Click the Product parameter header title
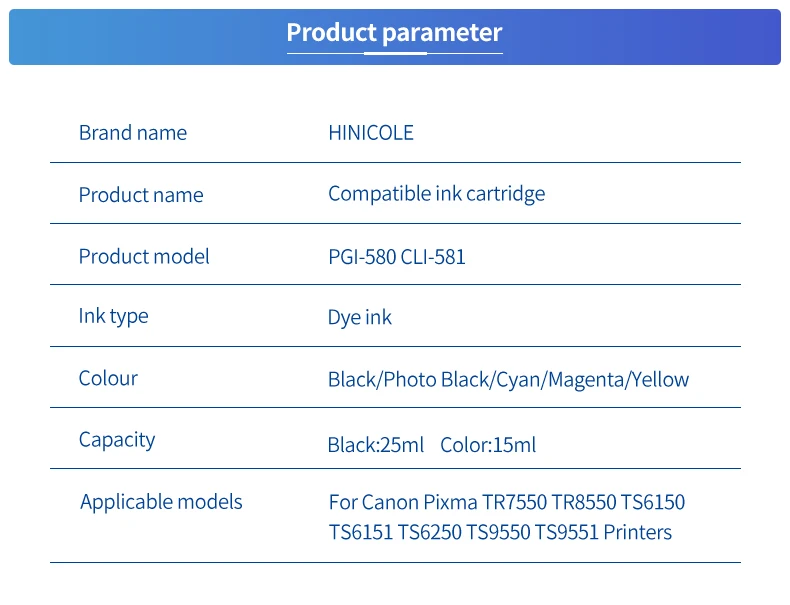Image resolution: width=790 pixels, height=605 pixels. (x=394, y=33)
